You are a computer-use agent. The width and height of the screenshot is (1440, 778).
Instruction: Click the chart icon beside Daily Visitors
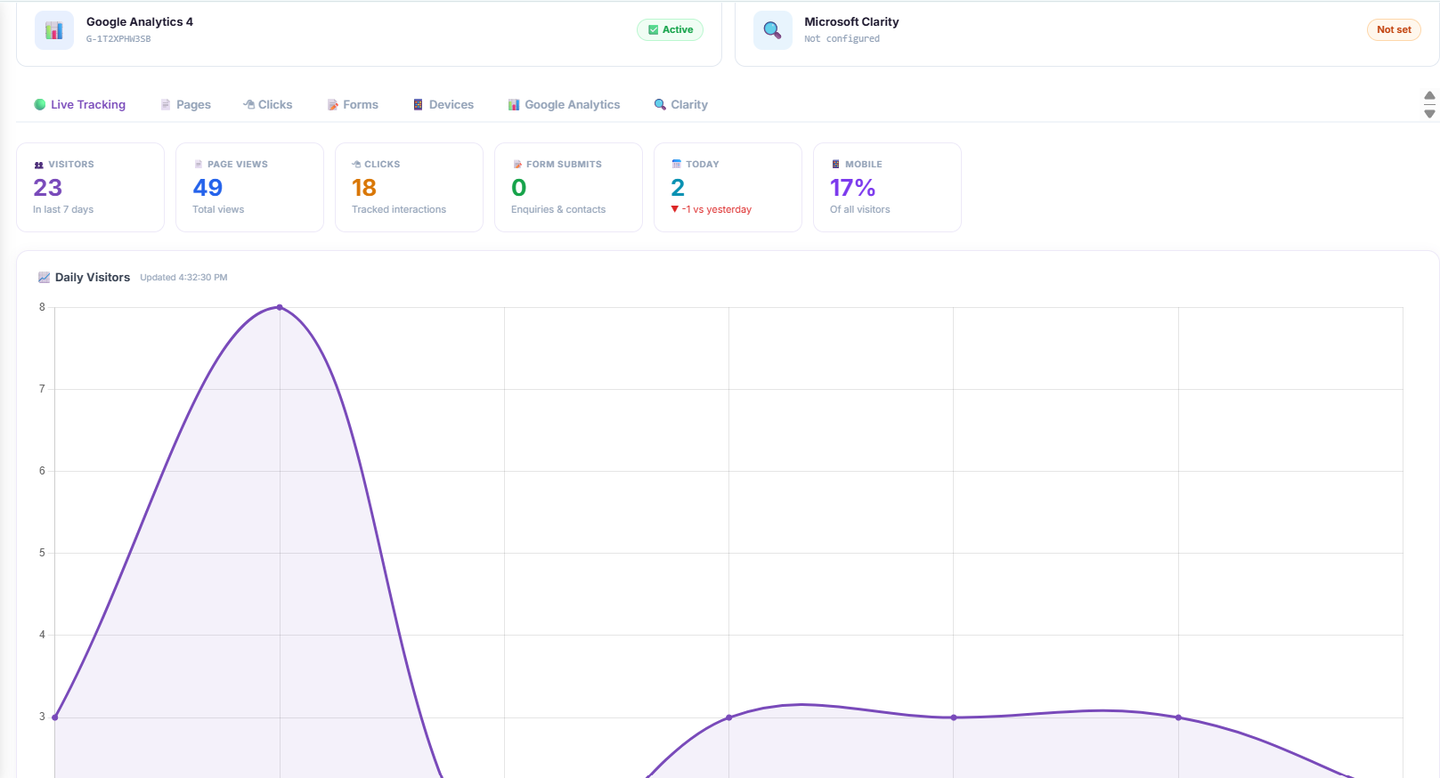point(44,277)
